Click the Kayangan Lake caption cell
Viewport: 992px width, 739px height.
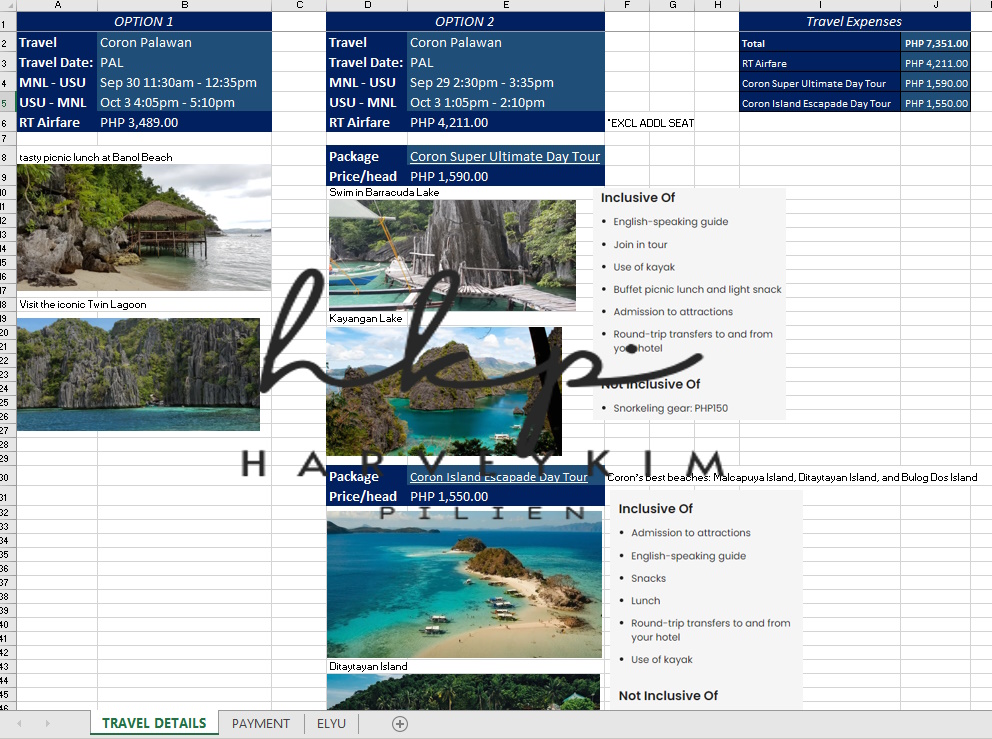tap(366, 318)
